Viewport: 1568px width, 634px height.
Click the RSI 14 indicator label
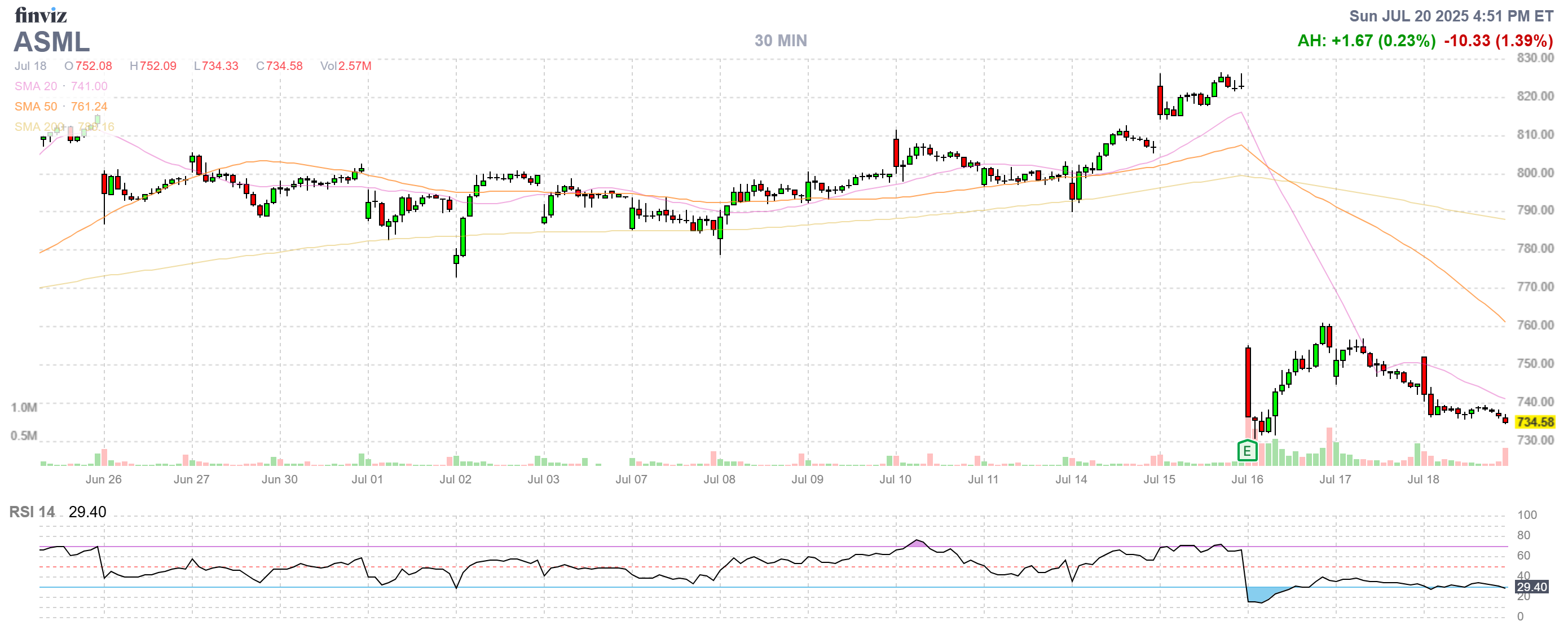[32, 512]
